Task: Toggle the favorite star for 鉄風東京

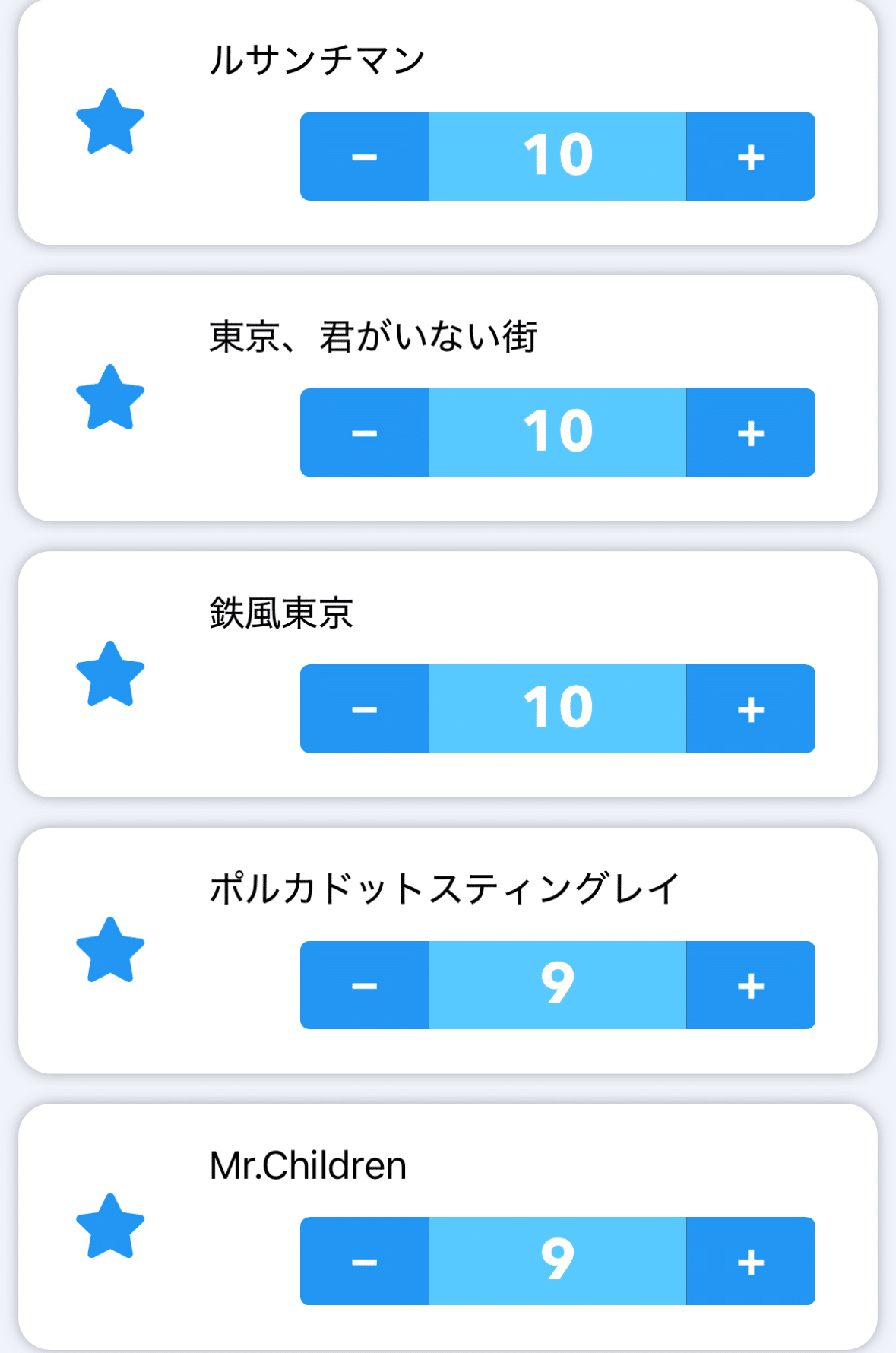Action: pyautogui.click(x=110, y=674)
